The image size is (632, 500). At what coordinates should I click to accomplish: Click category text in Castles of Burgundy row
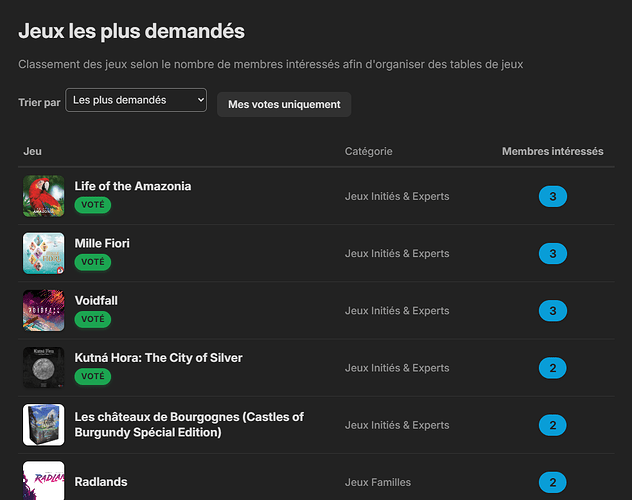coord(397,425)
